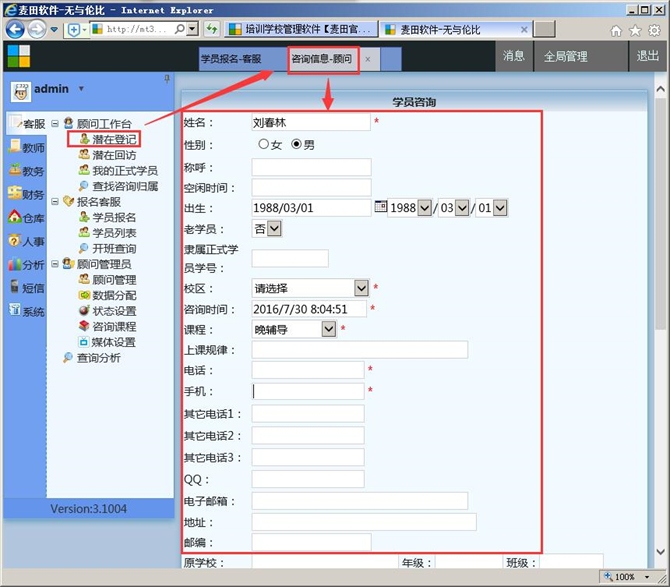Open 开班查询 in the tree
This screenshot has height=587, width=670.
coord(108,248)
